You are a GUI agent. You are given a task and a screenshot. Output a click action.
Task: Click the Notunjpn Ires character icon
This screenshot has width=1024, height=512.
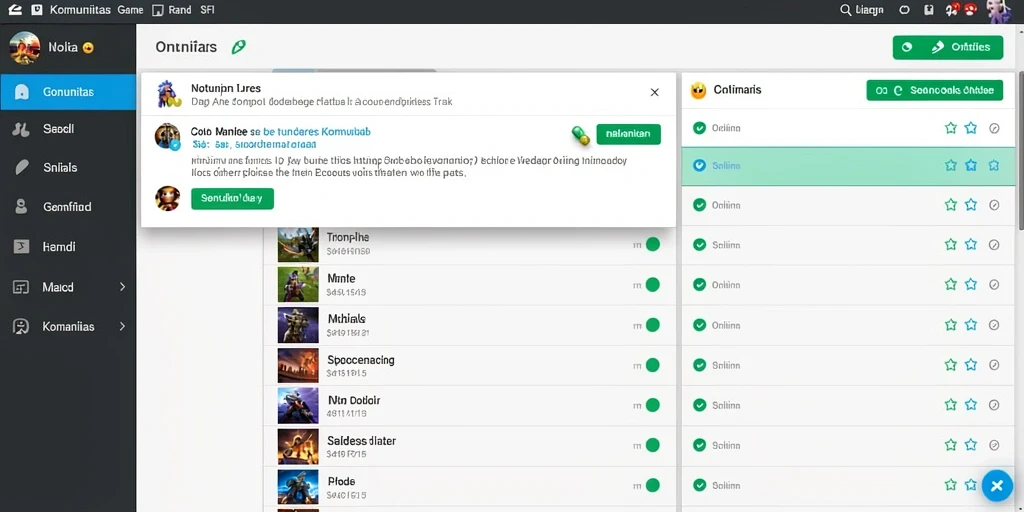point(168,93)
